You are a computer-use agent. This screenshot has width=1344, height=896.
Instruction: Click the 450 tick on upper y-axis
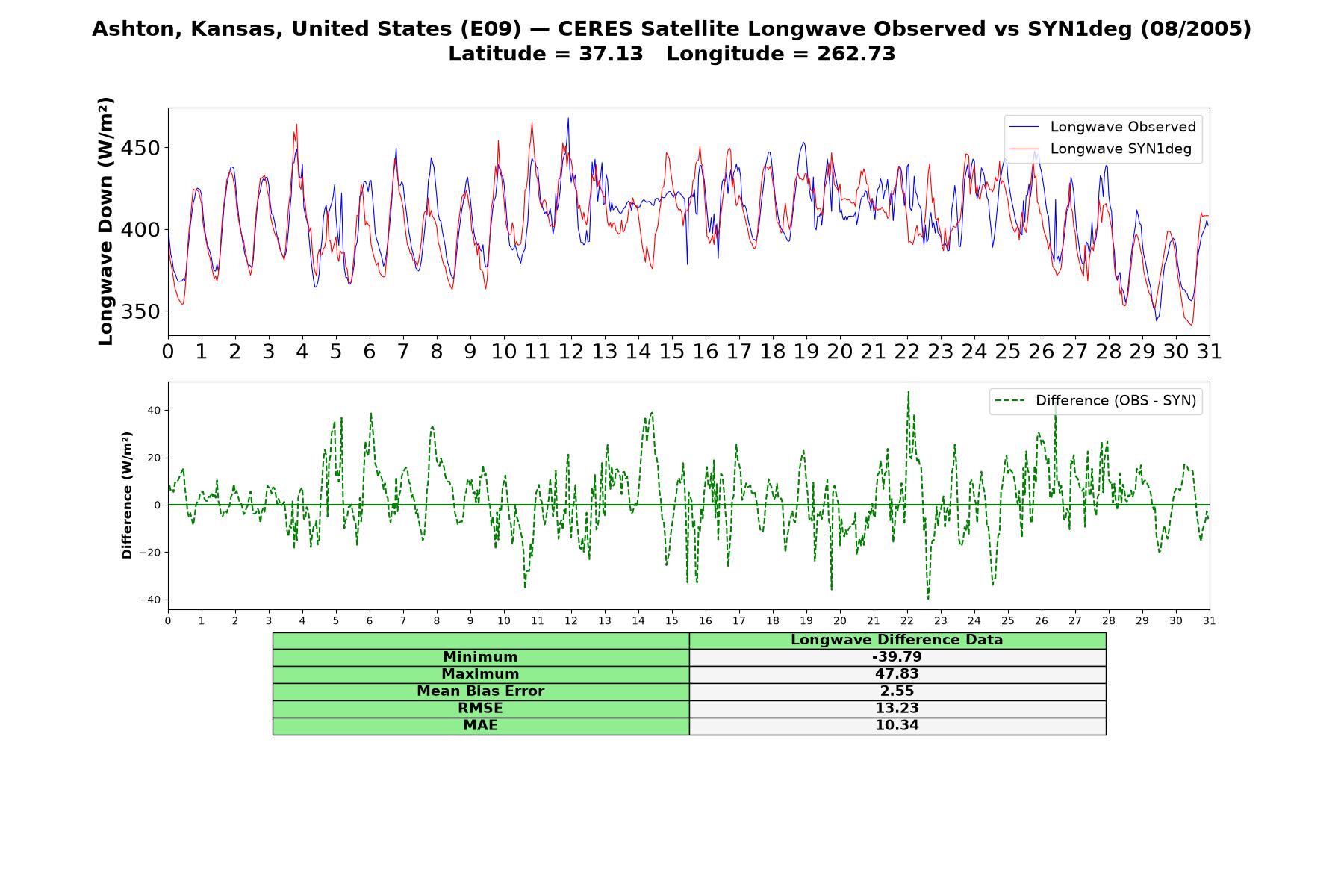[140, 149]
